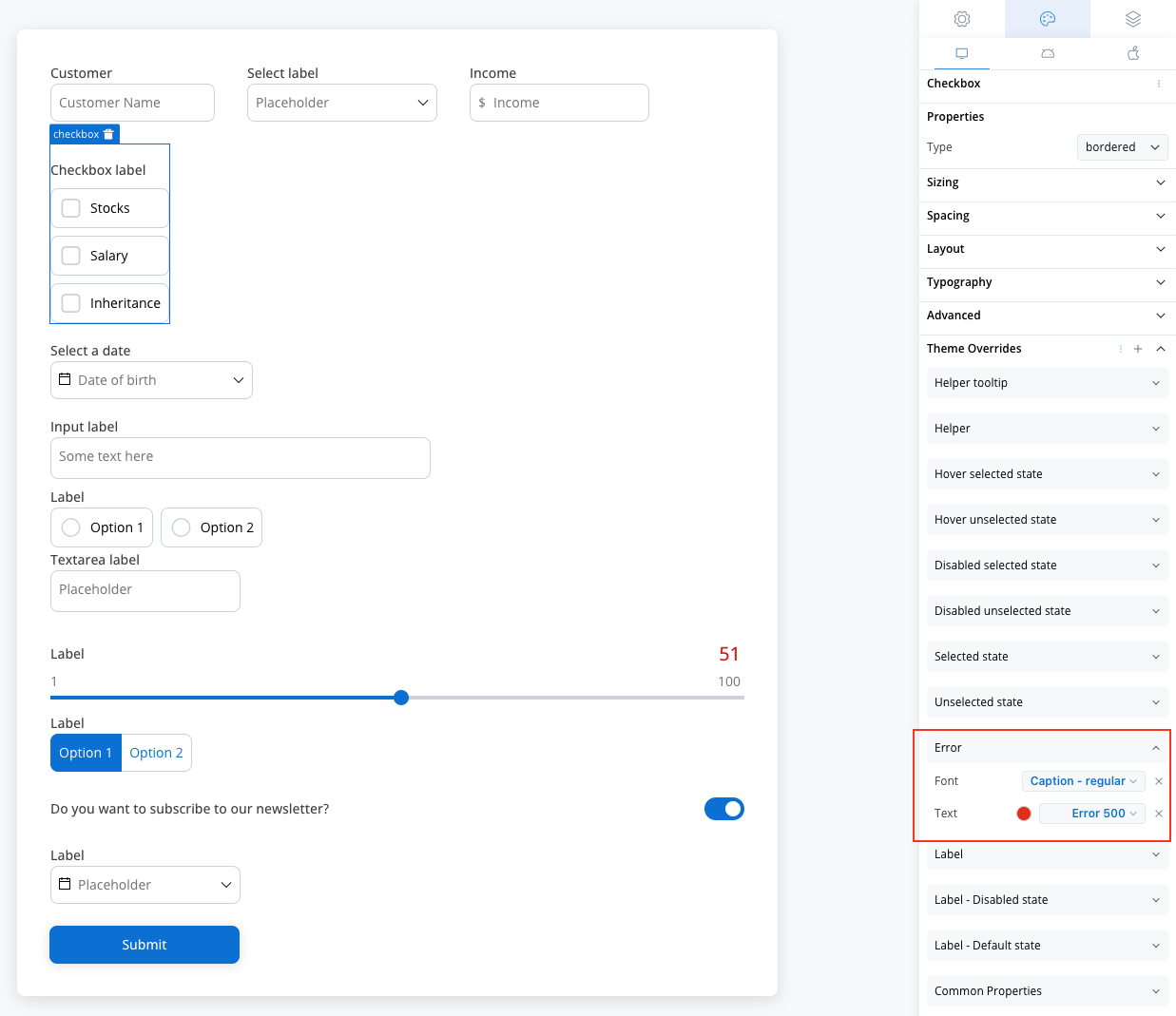
Task: Expand the Sizing section
Action: coord(1047,182)
